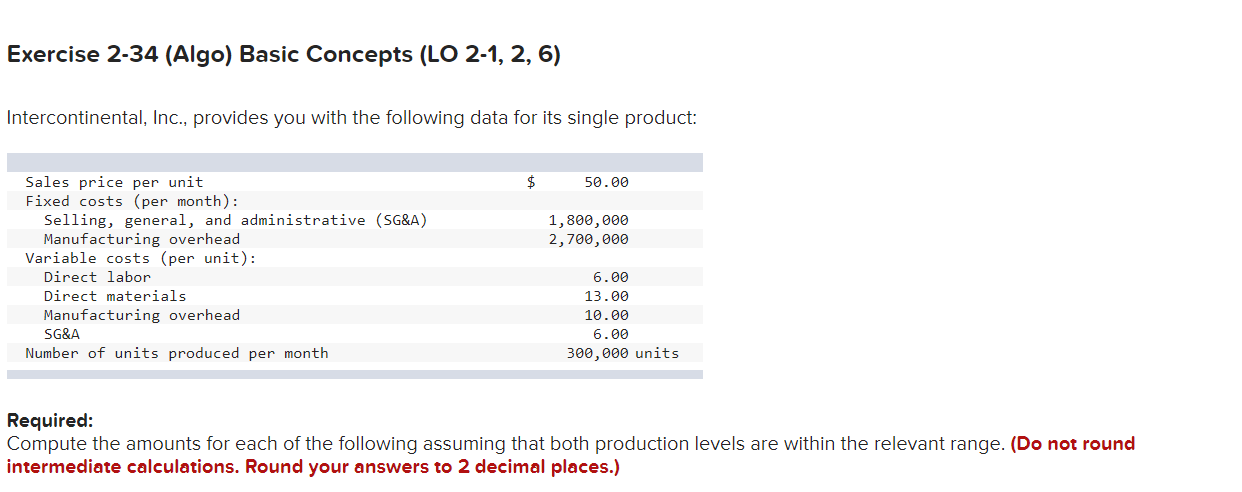Image resolution: width=1242 pixels, height=492 pixels.
Task: Select Number of units produced per month label
Action: pyautogui.click(x=176, y=353)
